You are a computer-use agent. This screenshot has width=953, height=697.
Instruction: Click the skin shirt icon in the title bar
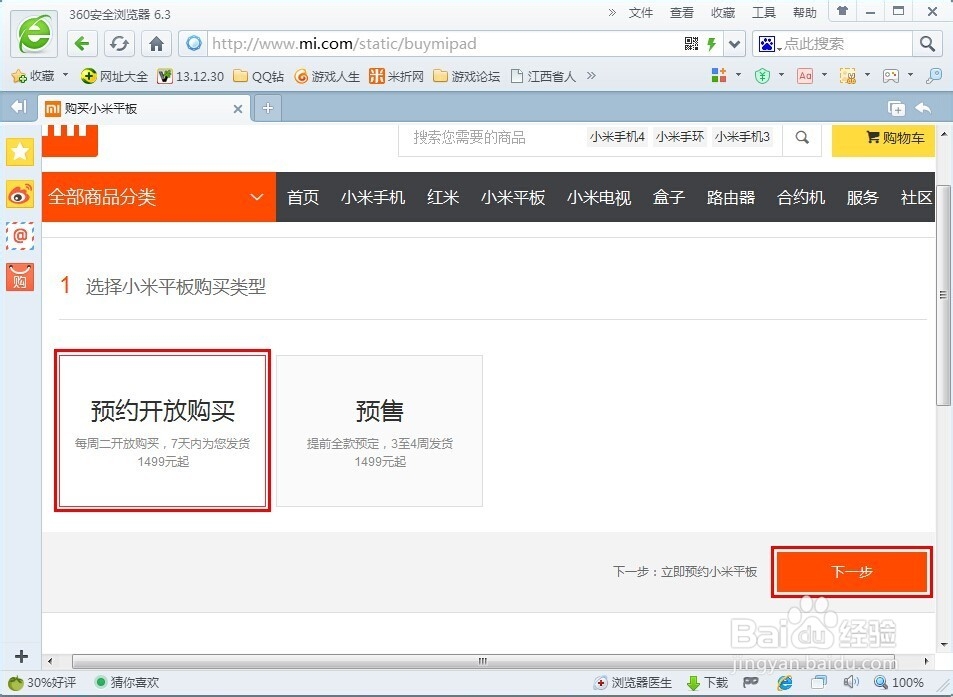pos(842,11)
